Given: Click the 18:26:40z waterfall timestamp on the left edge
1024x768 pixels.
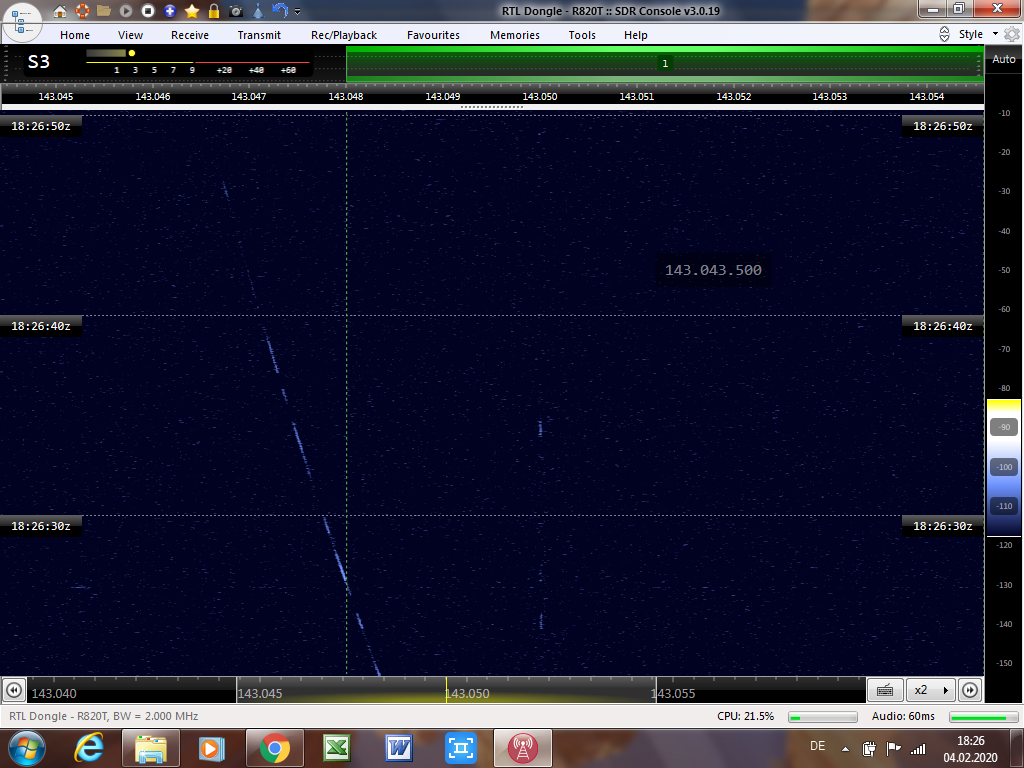Looking at the screenshot, I should click(x=40, y=326).
